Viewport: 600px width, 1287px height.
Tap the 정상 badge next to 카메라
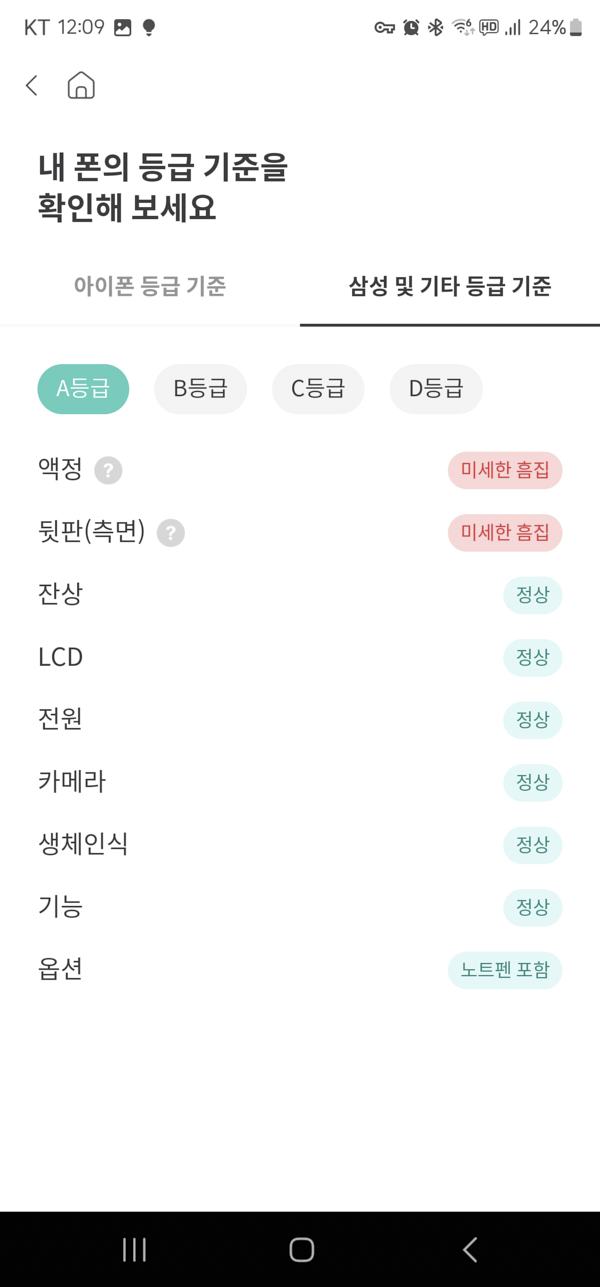(x=532, y=782)
